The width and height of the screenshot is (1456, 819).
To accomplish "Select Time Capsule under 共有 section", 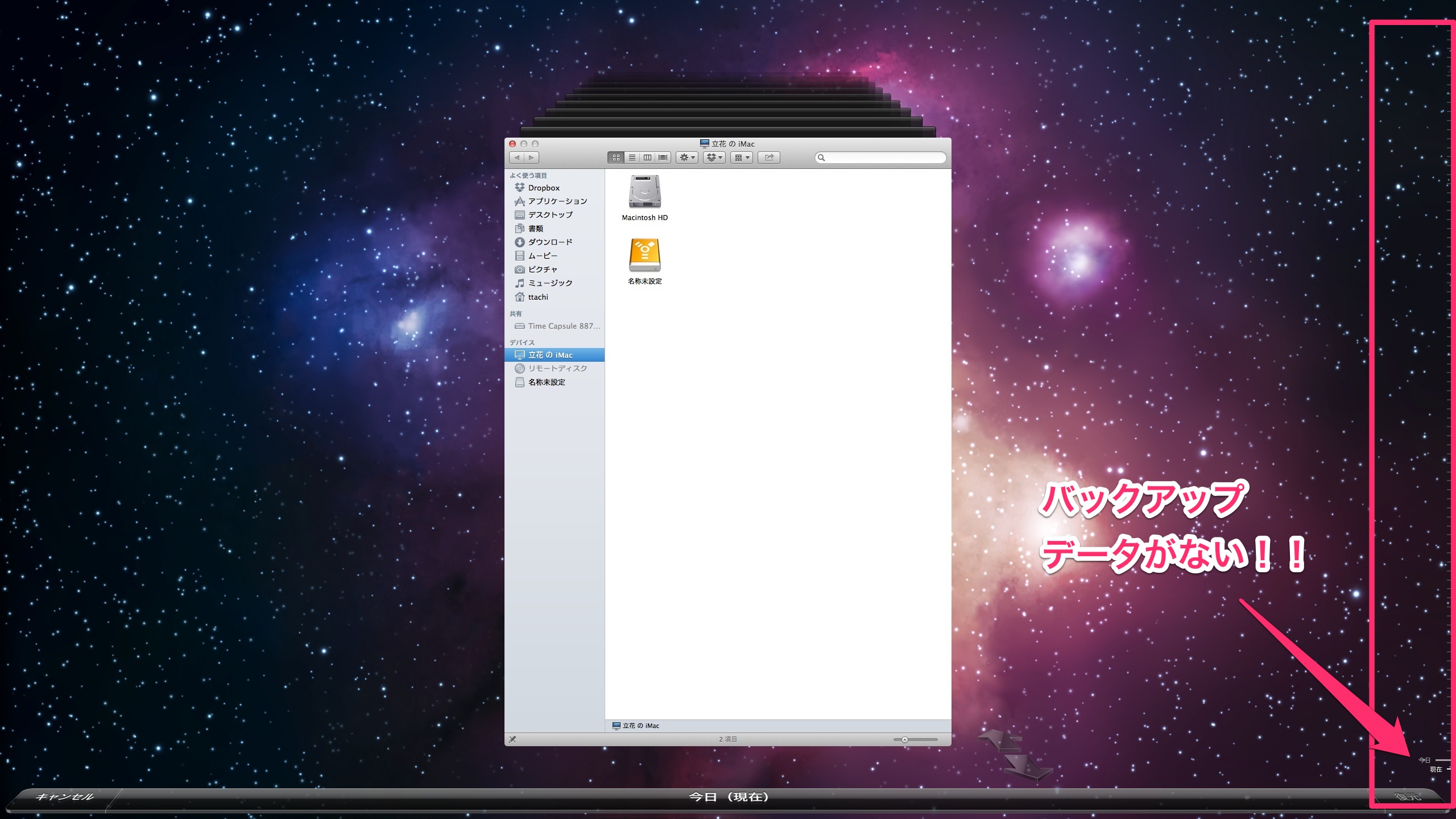I will [x=563, y=326].
